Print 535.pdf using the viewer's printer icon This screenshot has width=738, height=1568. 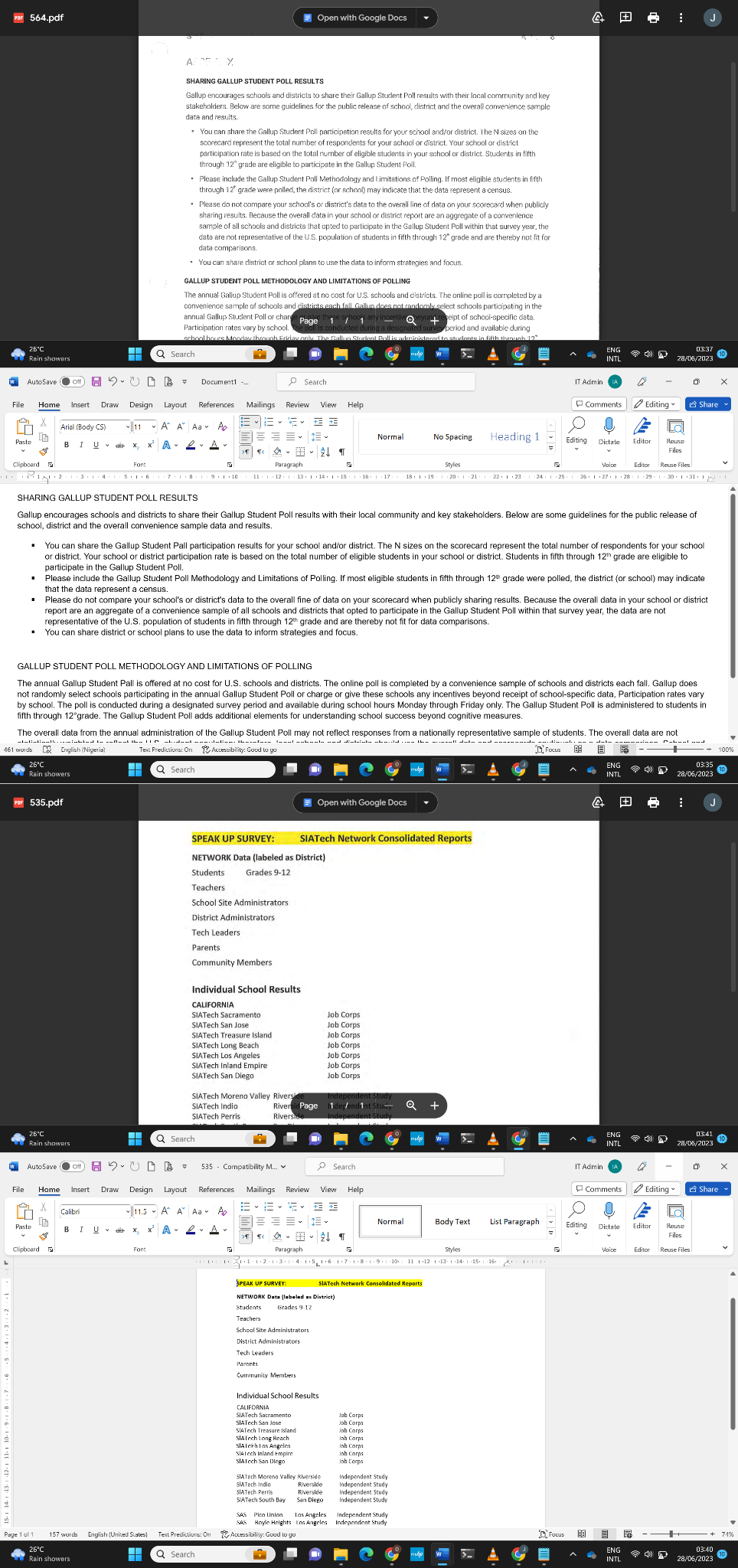point(653,802)
